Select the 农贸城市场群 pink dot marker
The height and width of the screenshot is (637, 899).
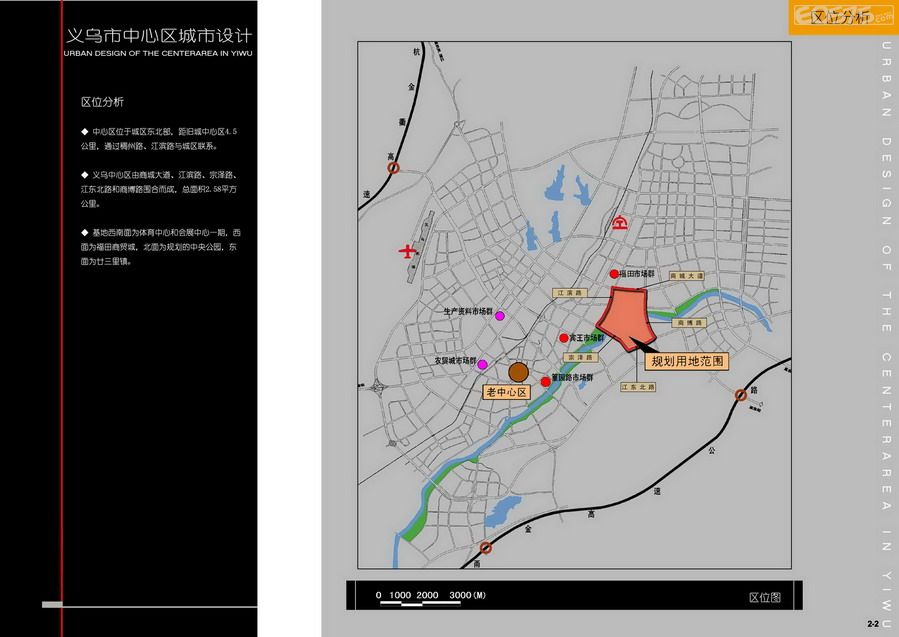pyautogui.click(x=483, y=364)
